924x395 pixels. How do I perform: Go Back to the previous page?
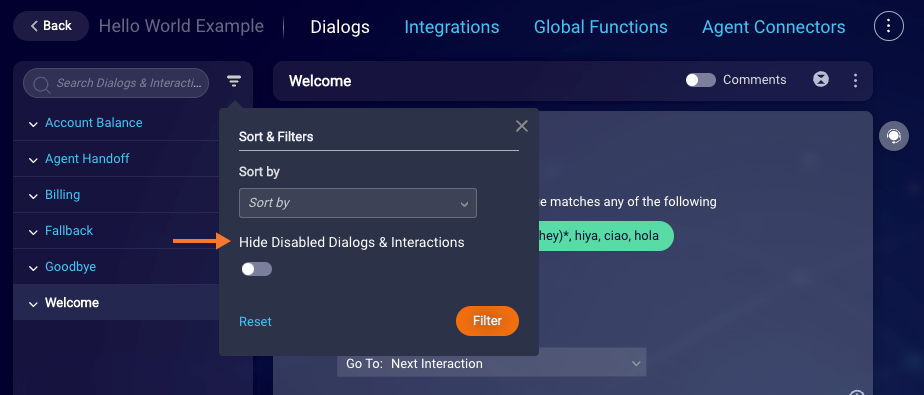pyautogui.click(x=51, y=26)
